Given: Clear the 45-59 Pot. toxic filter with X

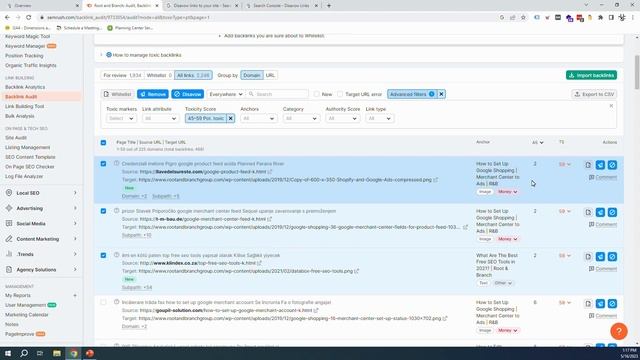Looking at the screenshot, I should [231, 118].
